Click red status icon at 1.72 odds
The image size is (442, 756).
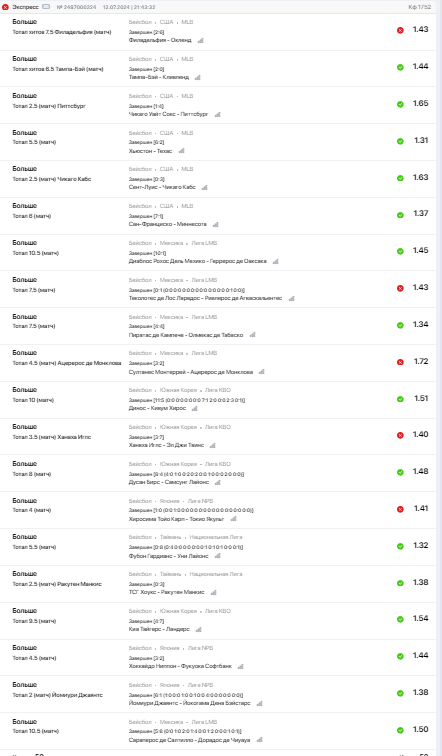pos(400,362)
